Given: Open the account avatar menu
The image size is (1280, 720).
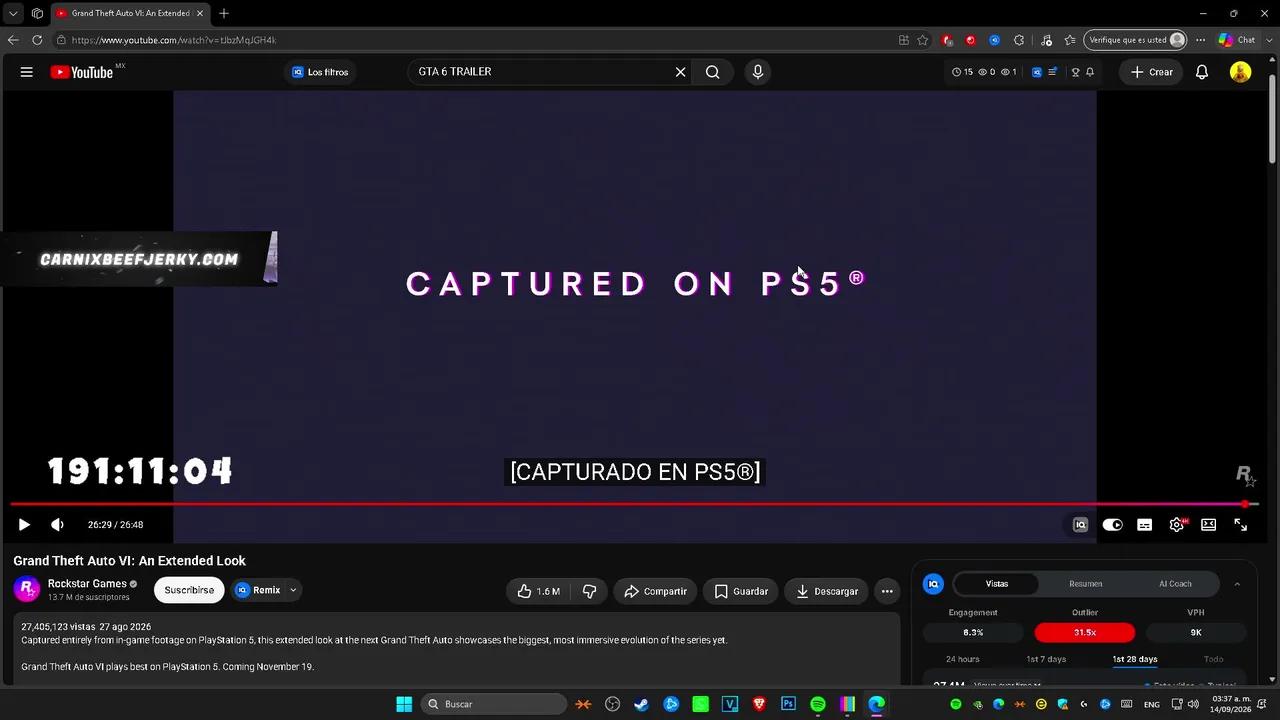Looking at the screenshot, I should click(1240, 72).
